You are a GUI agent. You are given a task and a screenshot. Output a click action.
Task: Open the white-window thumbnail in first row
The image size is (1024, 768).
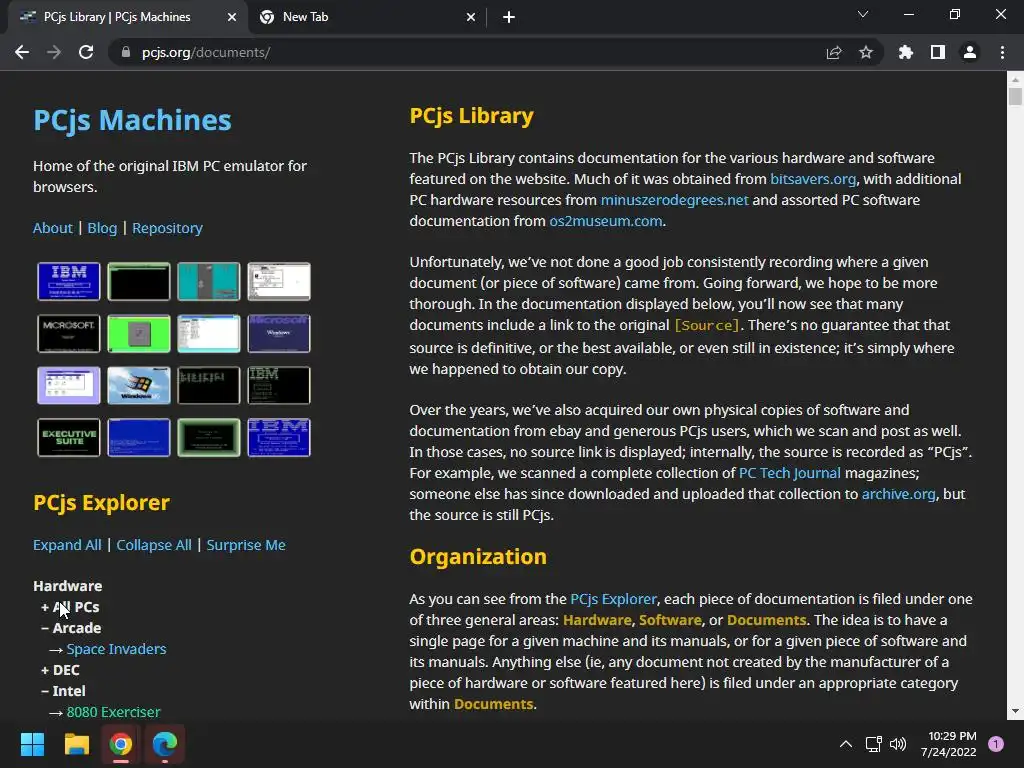click(279, 281)
